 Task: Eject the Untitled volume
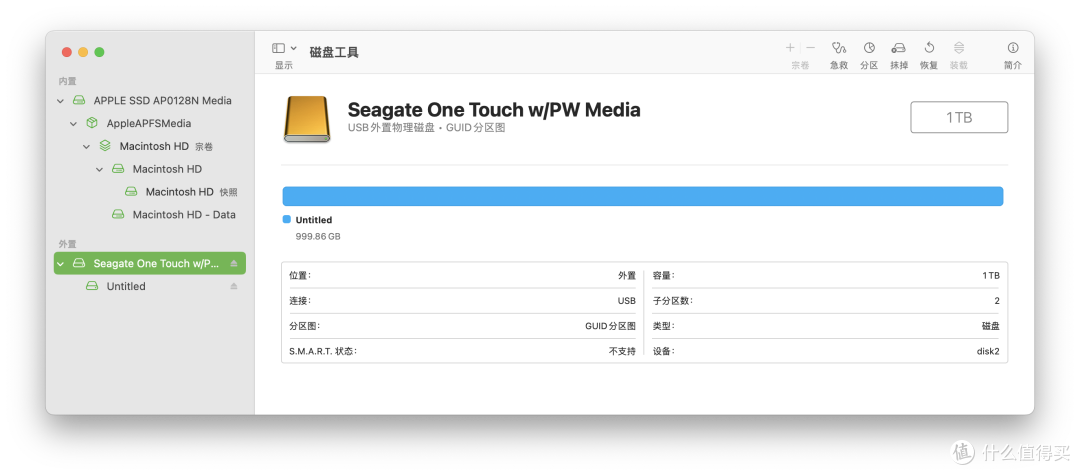(233, 286)
